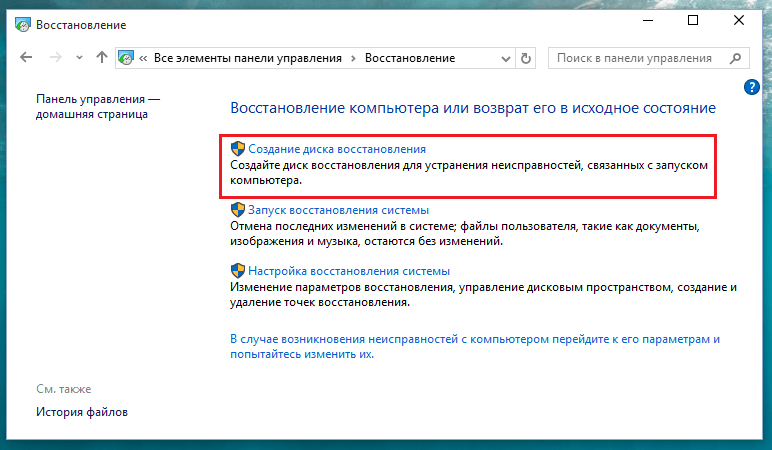
Task: Click the magnifier icon in search box
Action: click(737, 58)
